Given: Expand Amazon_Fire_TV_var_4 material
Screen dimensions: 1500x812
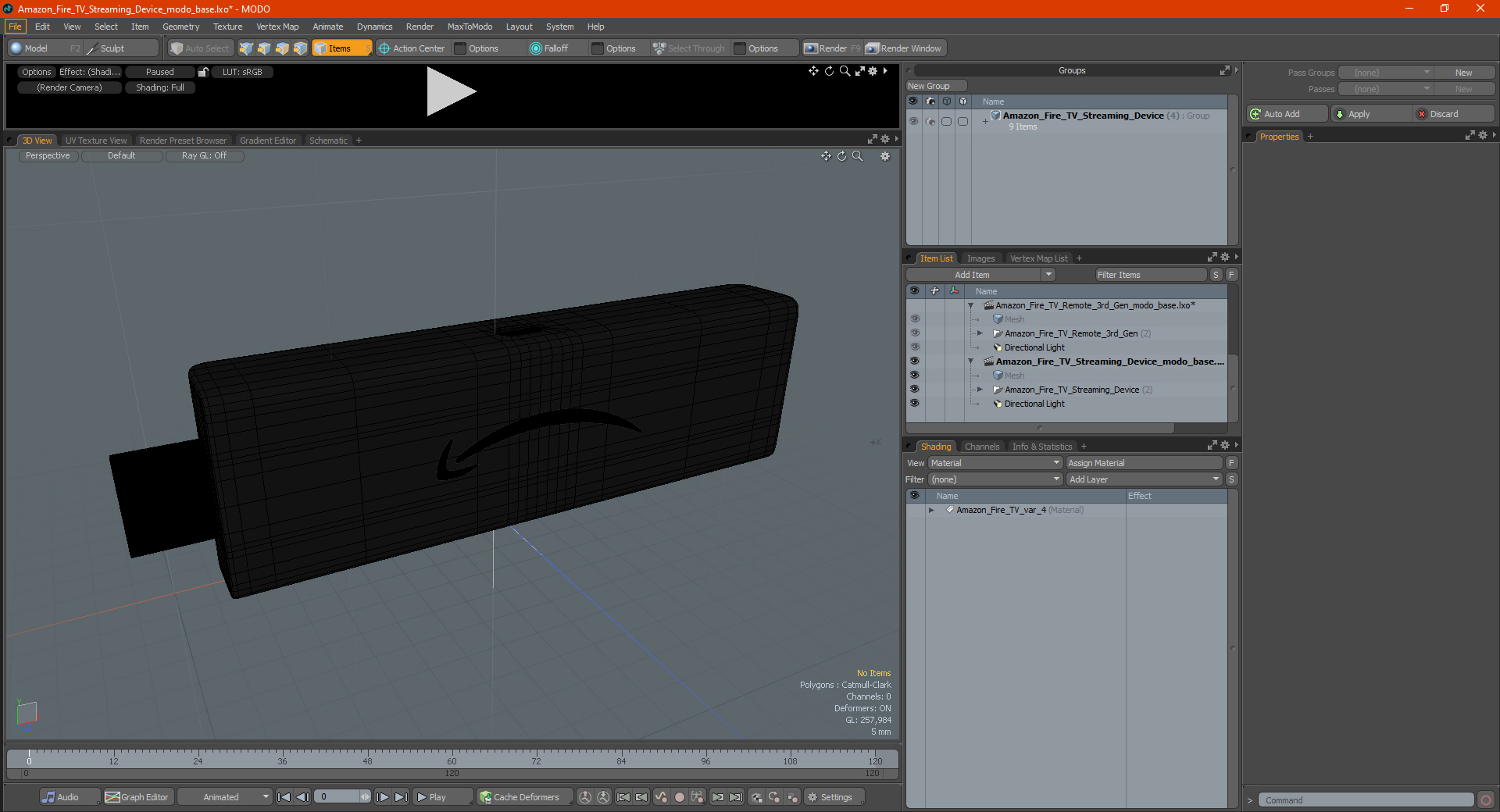Looking at the screenshot, I should click(x=931, y=510).
